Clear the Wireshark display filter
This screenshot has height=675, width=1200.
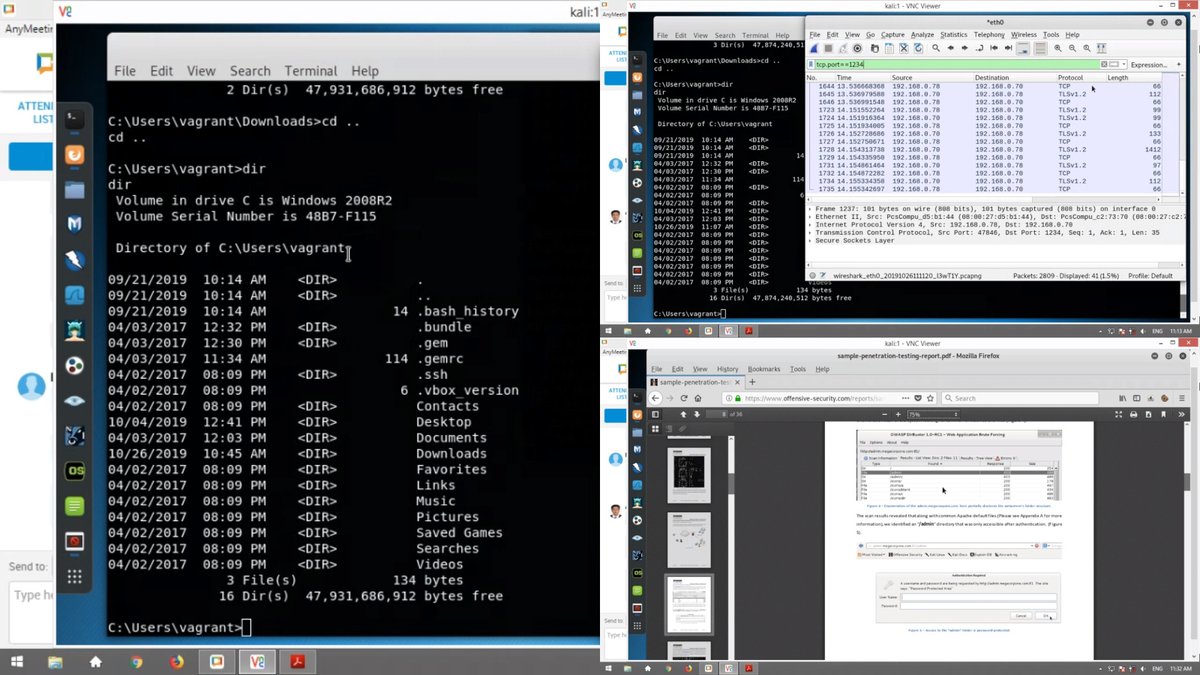click(x=1104, y=64)
